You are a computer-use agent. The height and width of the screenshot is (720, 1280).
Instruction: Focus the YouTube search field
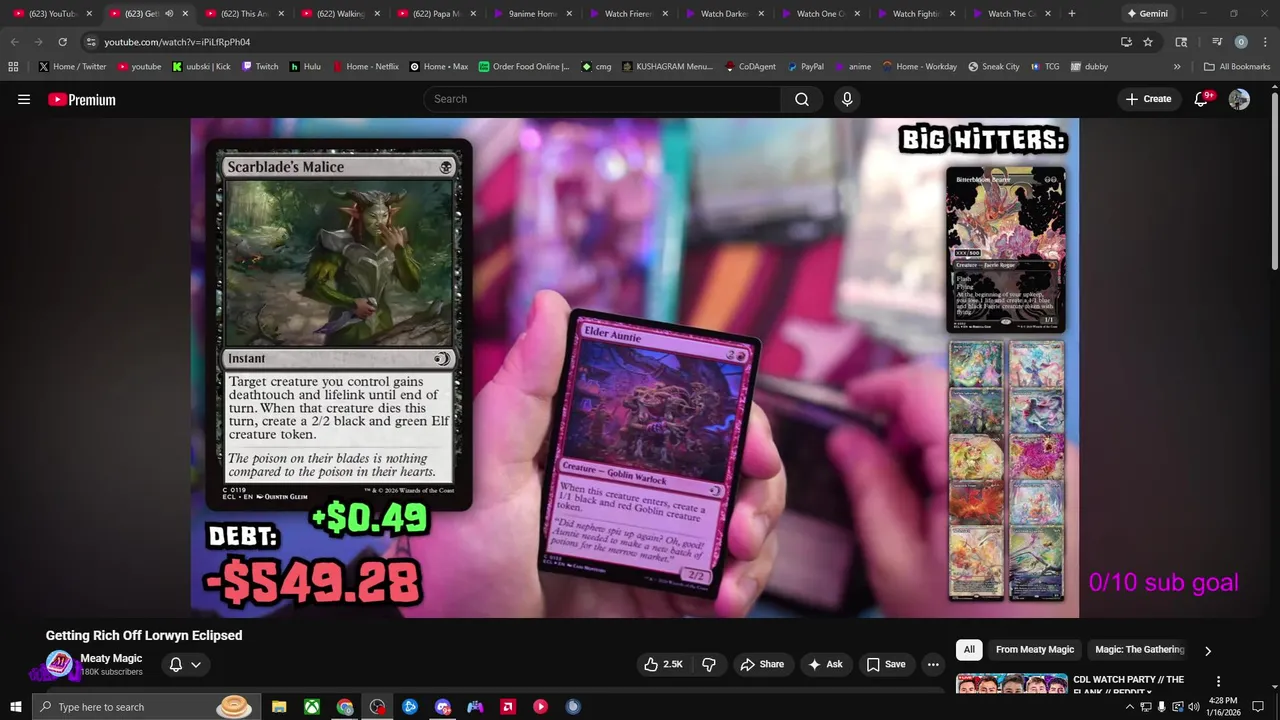coord(602,99)
